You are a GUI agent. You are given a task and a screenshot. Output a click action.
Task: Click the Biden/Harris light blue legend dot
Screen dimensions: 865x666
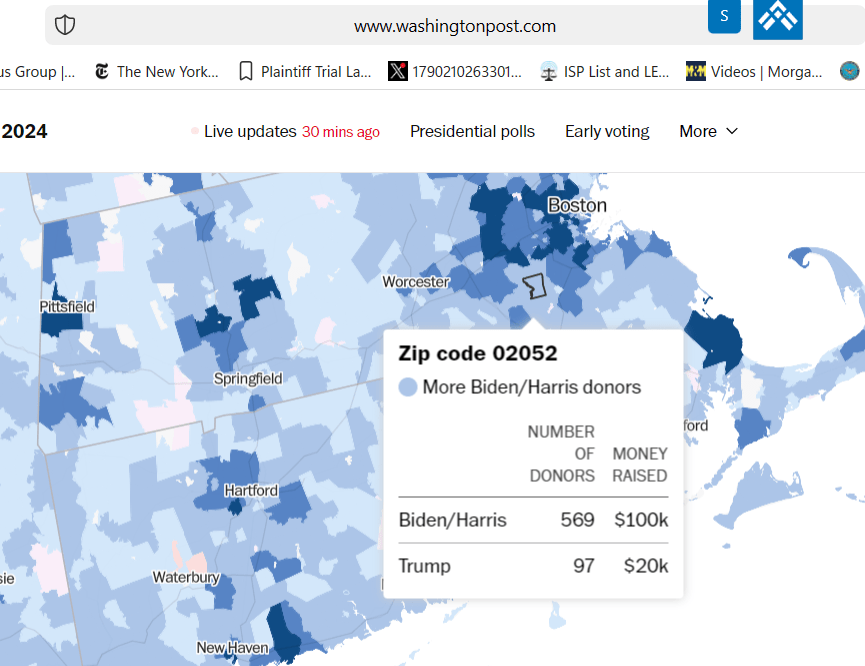coord(408,387)
